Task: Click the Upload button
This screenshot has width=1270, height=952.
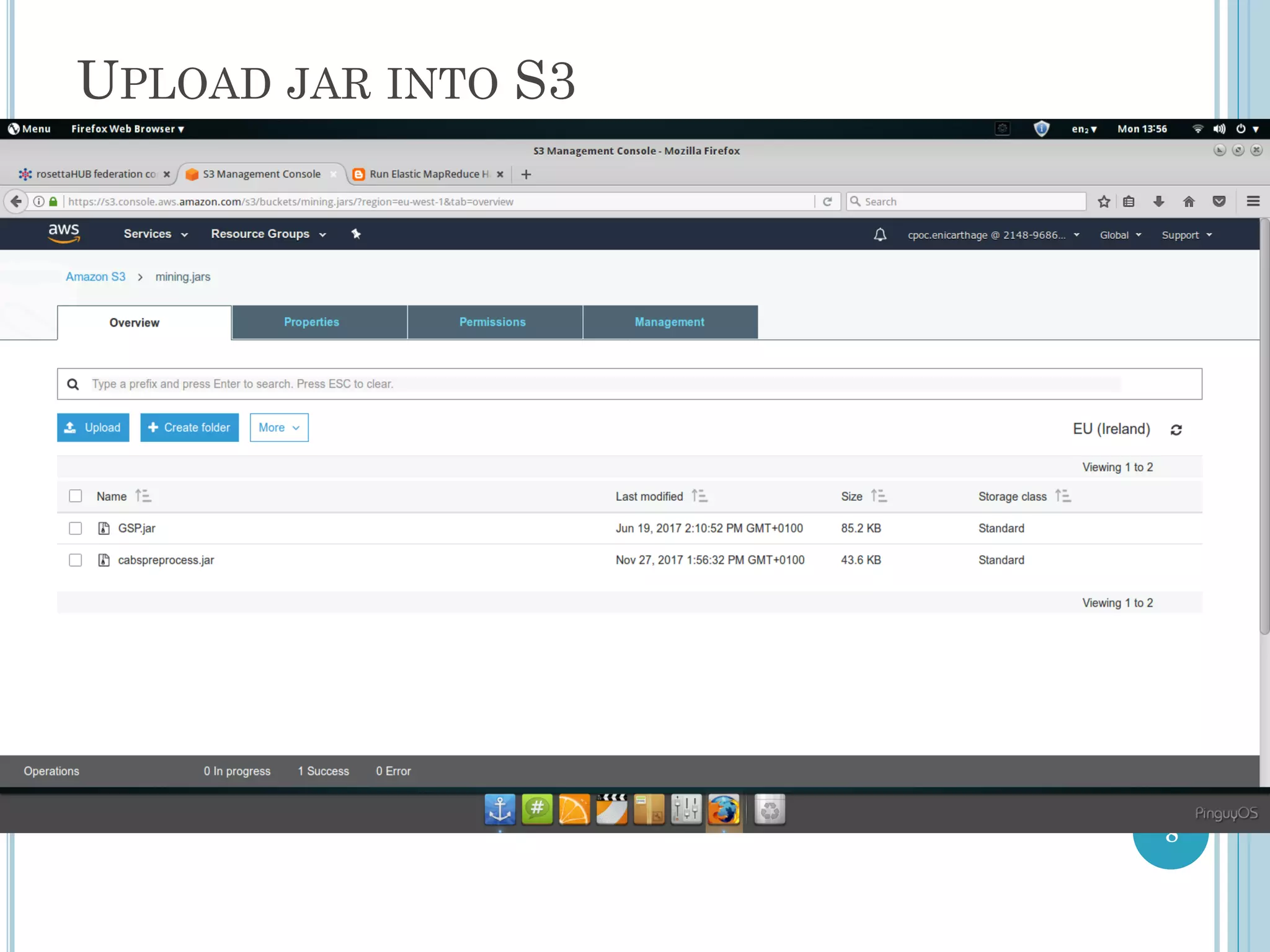Action: pos(93,428)
